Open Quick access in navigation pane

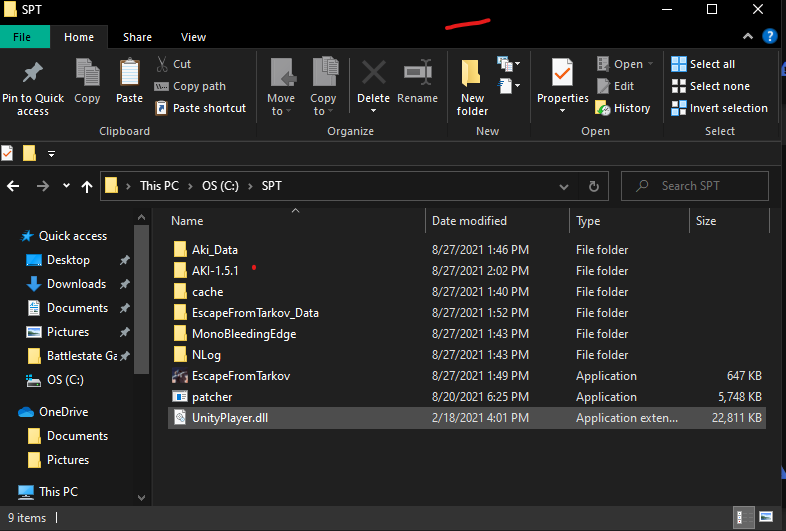point(73,236)
